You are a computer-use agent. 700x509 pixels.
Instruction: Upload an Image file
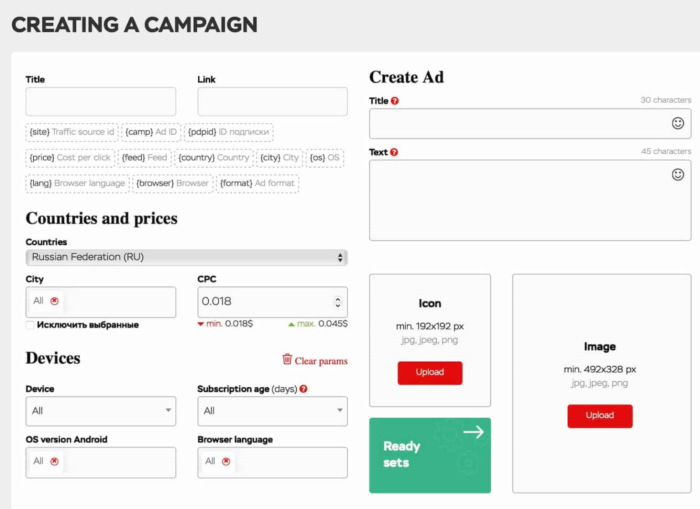600,416
